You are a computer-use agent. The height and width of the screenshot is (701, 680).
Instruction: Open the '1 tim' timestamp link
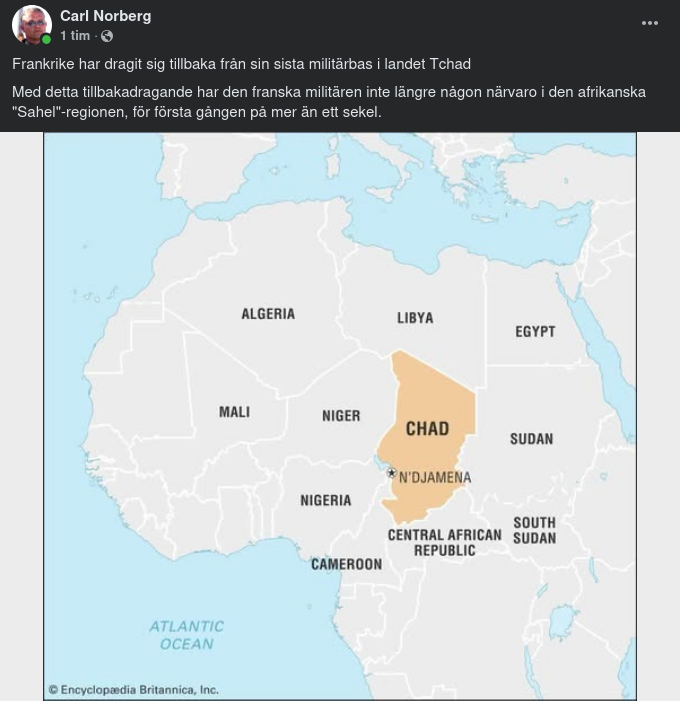75,36
